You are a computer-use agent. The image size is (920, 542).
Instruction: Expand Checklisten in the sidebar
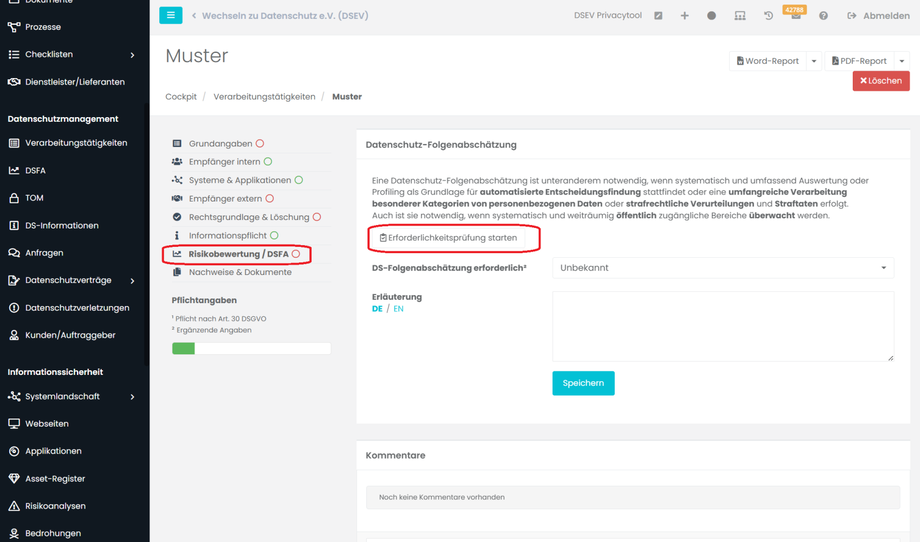tap(132, 54)
